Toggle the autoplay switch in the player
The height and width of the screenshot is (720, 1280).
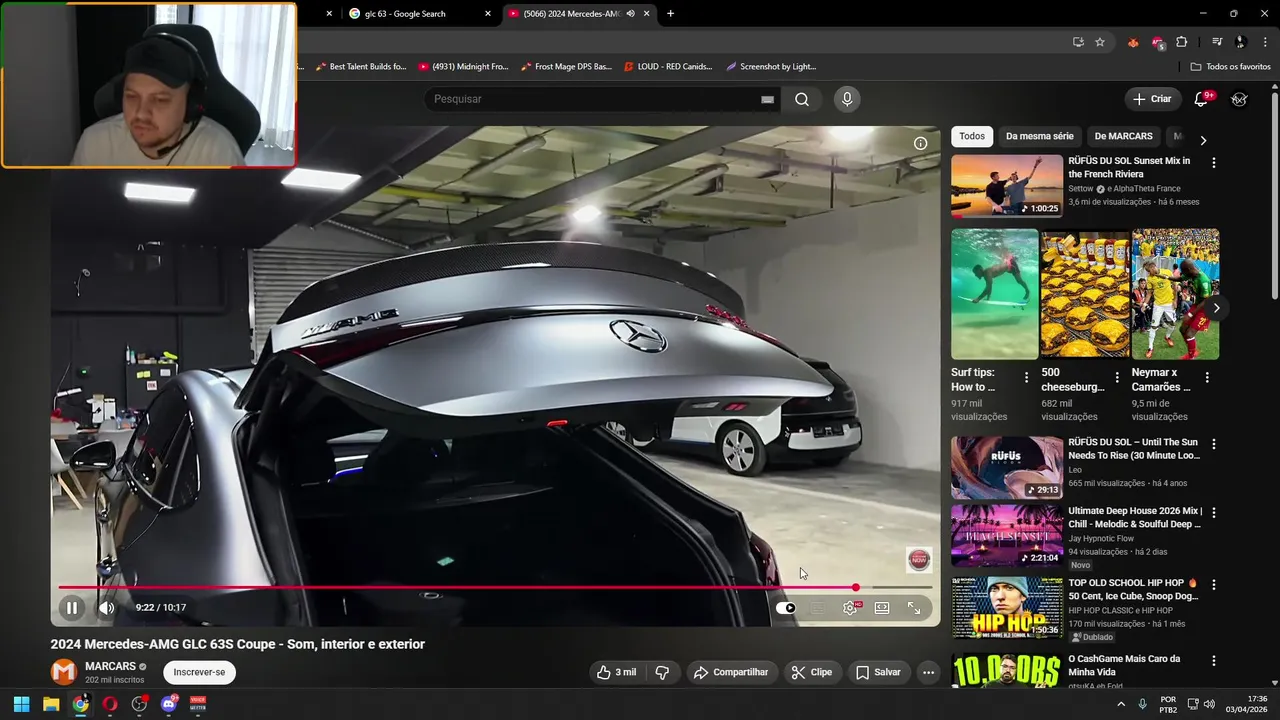tap(786, 608)
